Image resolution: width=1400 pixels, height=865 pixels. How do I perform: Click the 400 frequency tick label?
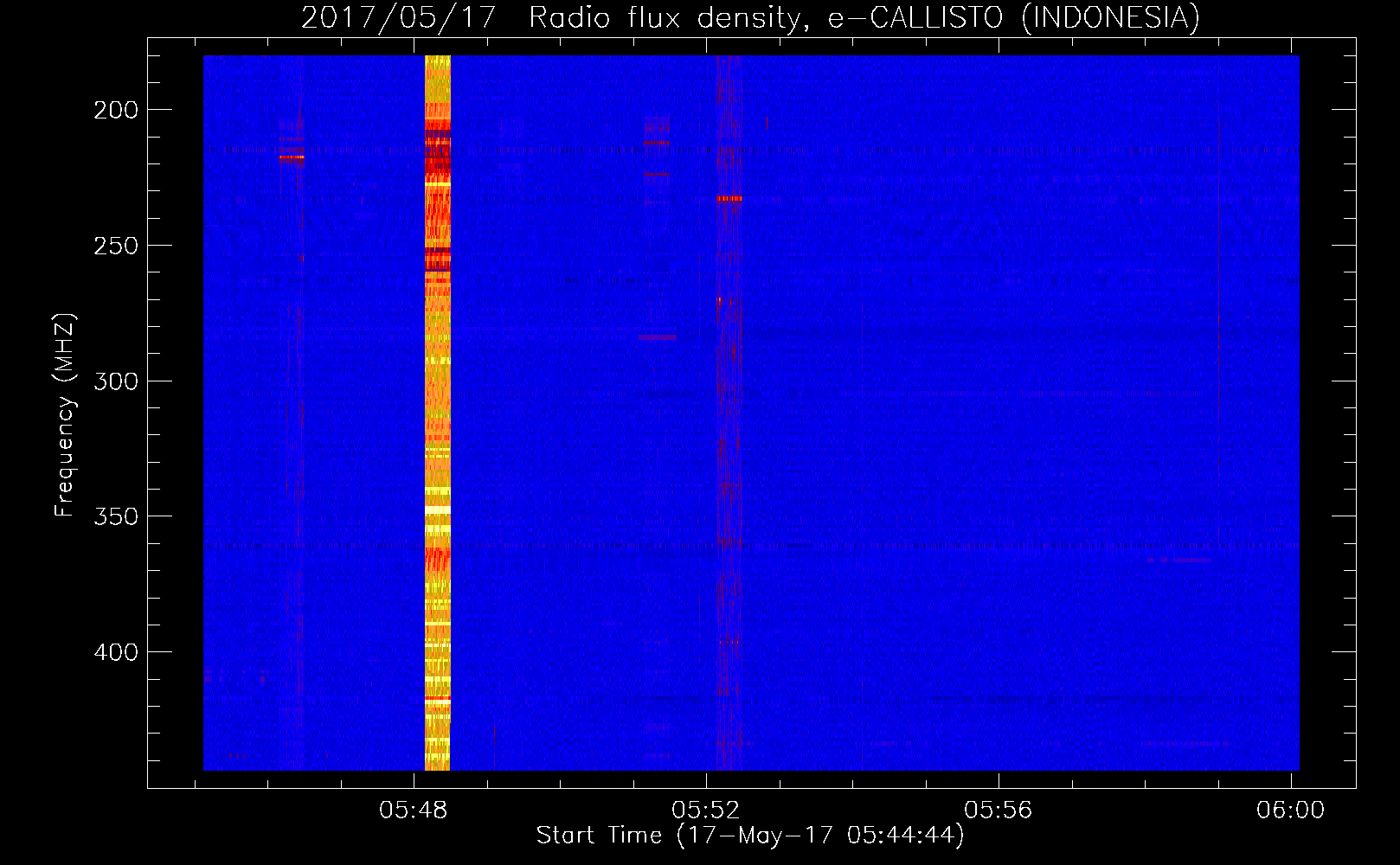coord(115,652)
